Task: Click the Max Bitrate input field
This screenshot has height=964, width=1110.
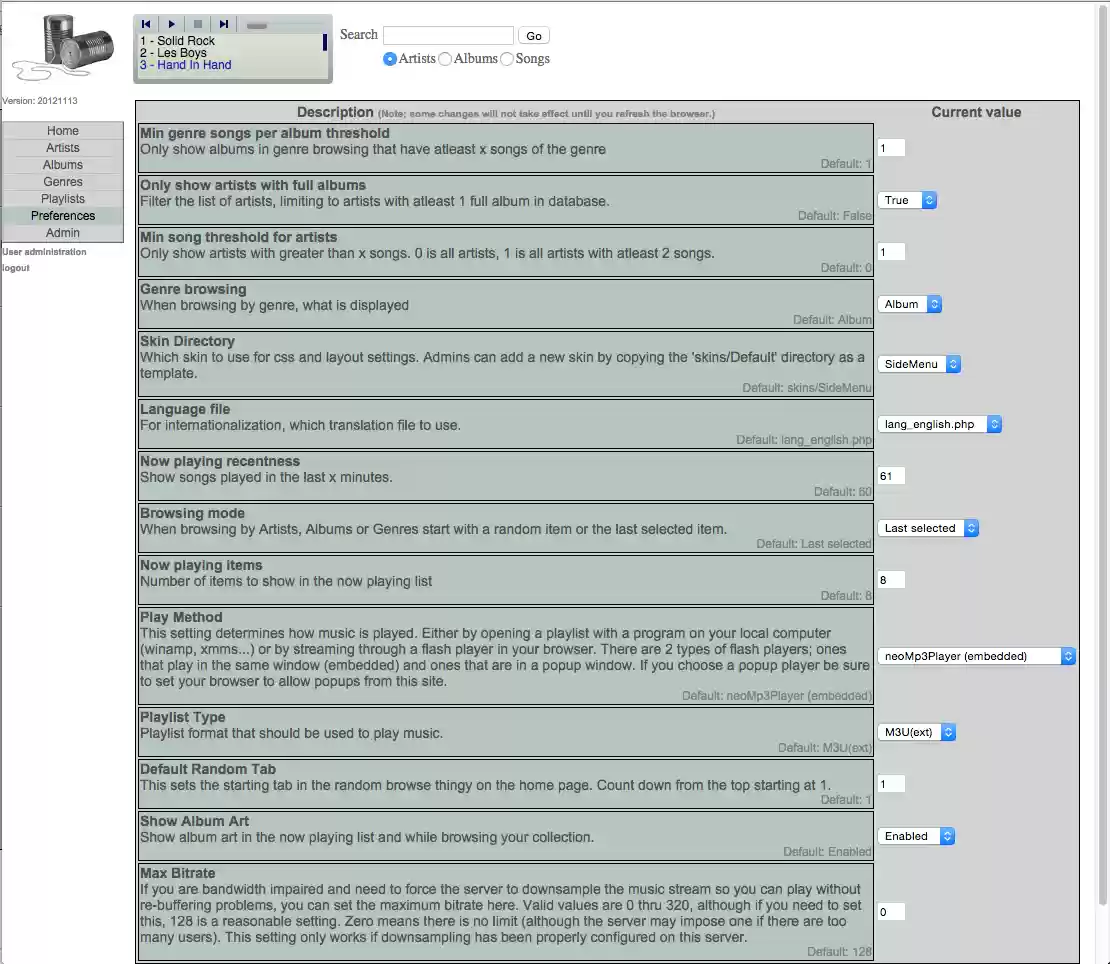Action: (890, 911)
